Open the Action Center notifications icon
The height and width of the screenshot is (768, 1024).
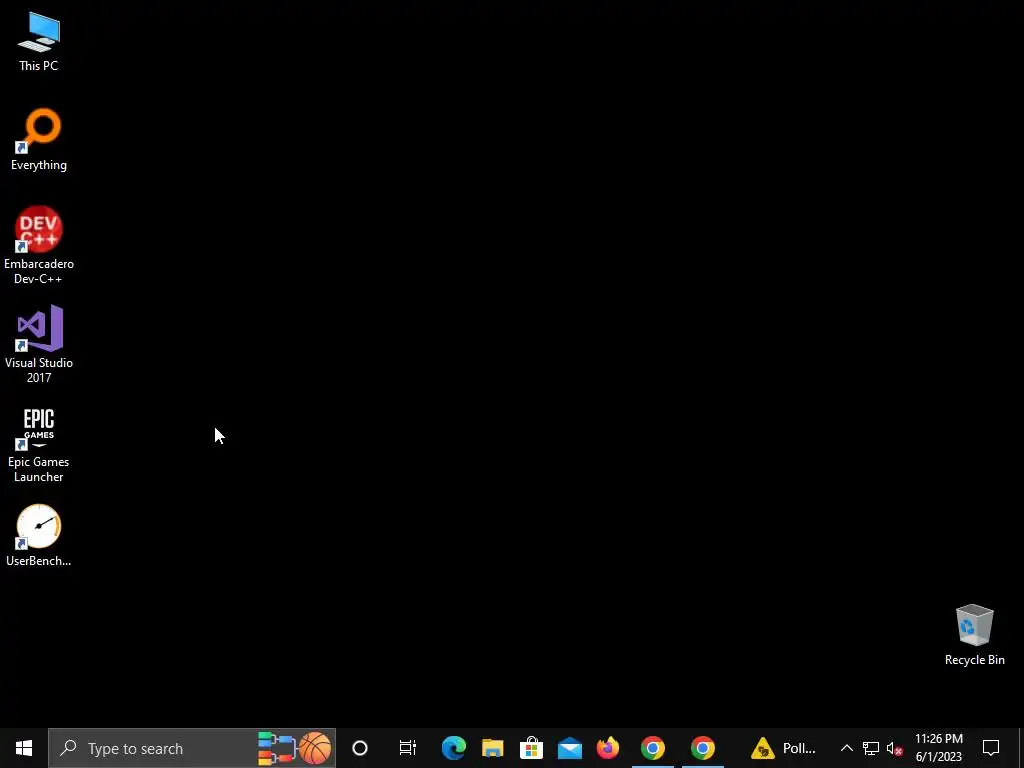tap(991, 748)
